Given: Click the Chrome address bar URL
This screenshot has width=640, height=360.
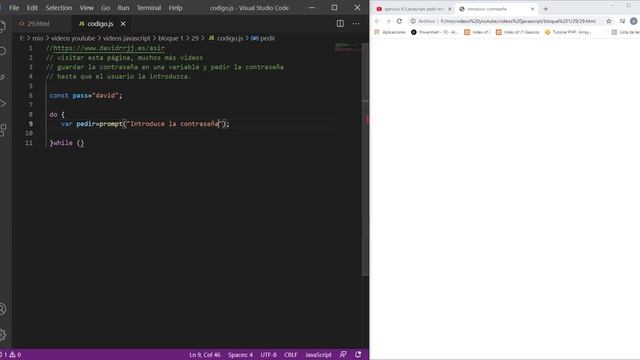Looking at the screenshot, I should (518, 21).
